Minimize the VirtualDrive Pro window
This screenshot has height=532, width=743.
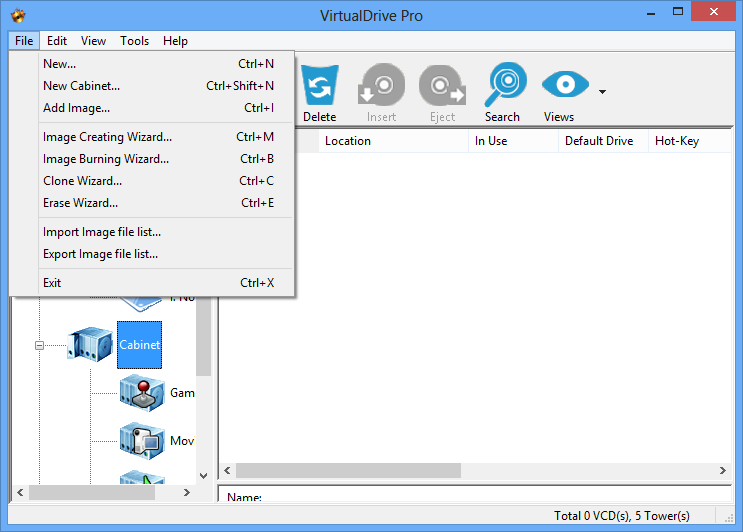(x=651, y=12)
